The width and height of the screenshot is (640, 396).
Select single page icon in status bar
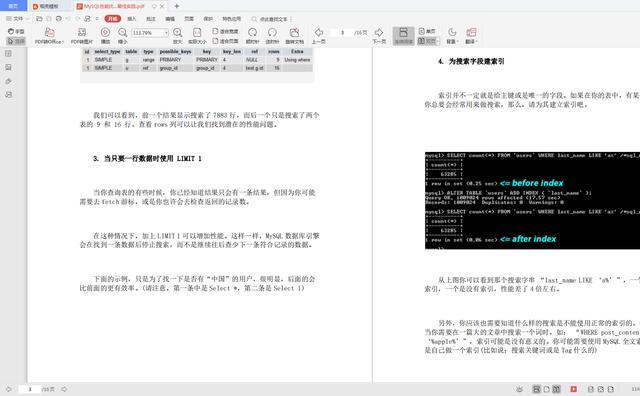(547, 389)
